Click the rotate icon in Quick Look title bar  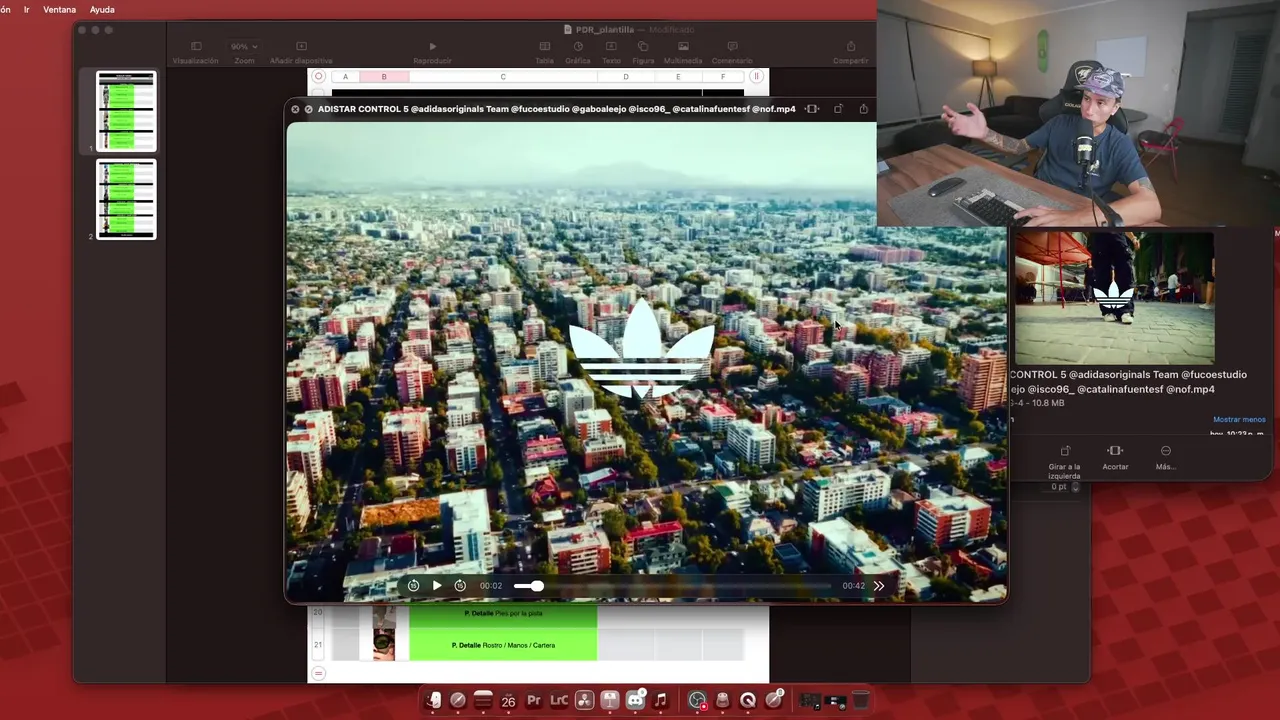pyautogui.click(x=838, y=109)
